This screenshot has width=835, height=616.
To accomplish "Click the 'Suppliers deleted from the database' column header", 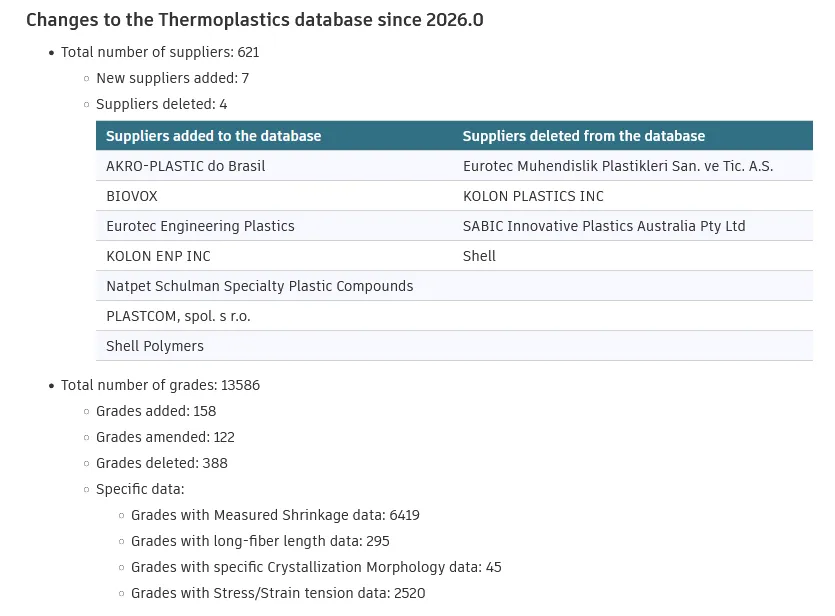I will click(x=584, y=136).
